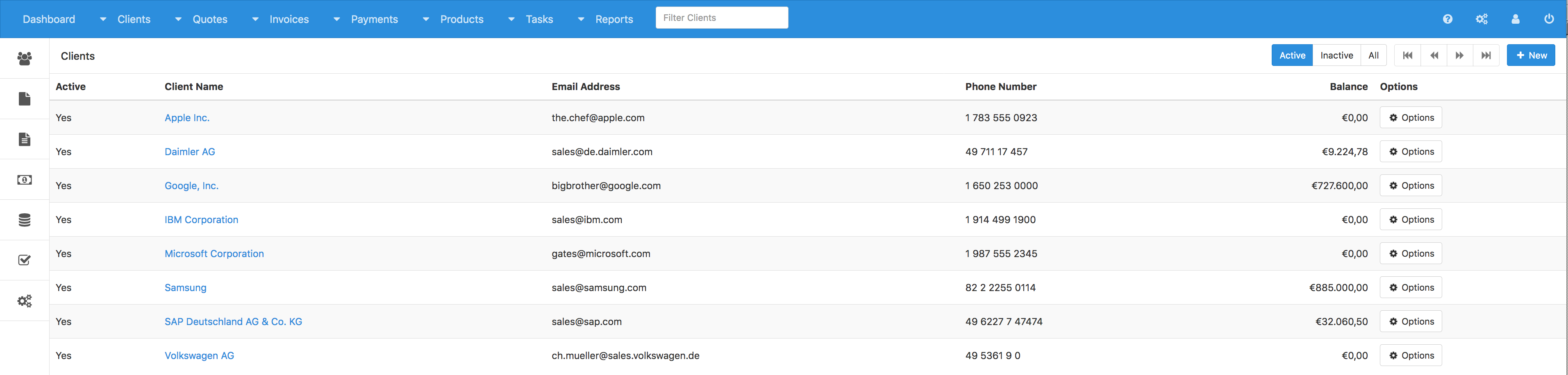
Task: Open the Clients sidebar icon (people group)
Action: (x=24, y=59)
